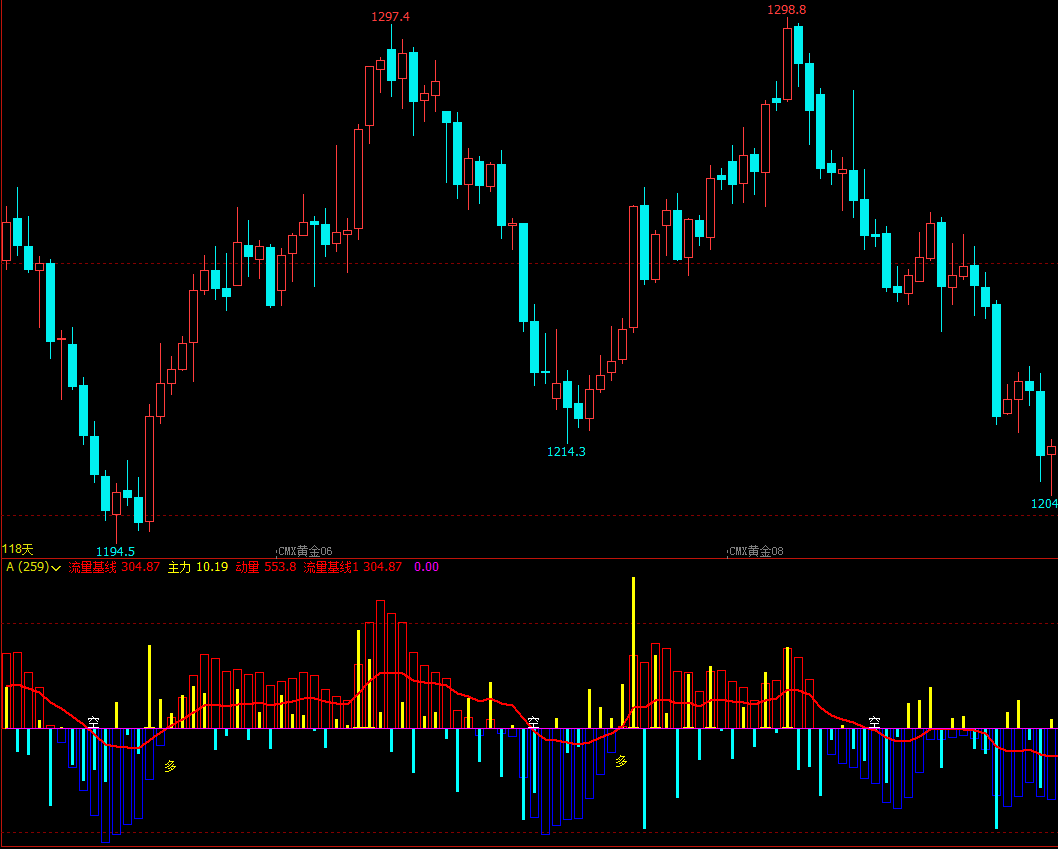This screenshot has width=1058, height=849.
Task: Open the A (259) indicator dropdown arrow
Action: (x=56, y=568)
